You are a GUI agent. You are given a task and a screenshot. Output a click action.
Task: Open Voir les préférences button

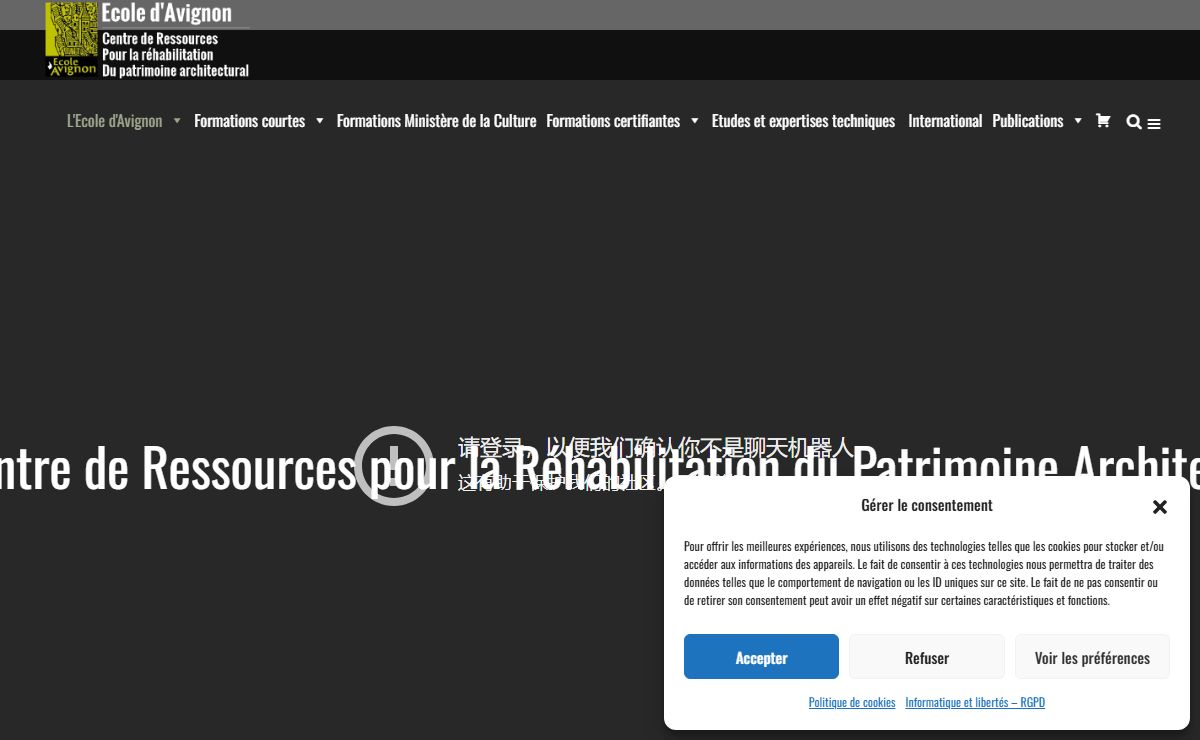[x=1092, y=657]
